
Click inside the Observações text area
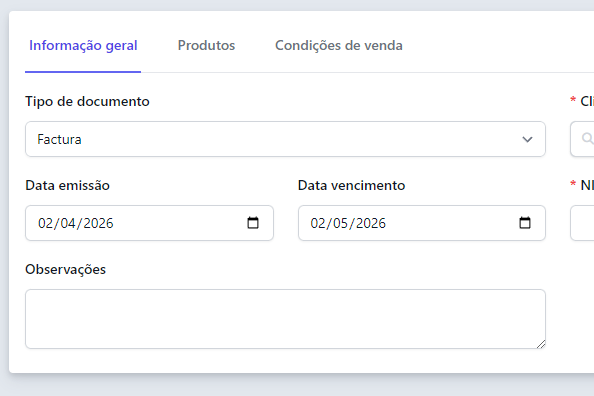point(285,319)
